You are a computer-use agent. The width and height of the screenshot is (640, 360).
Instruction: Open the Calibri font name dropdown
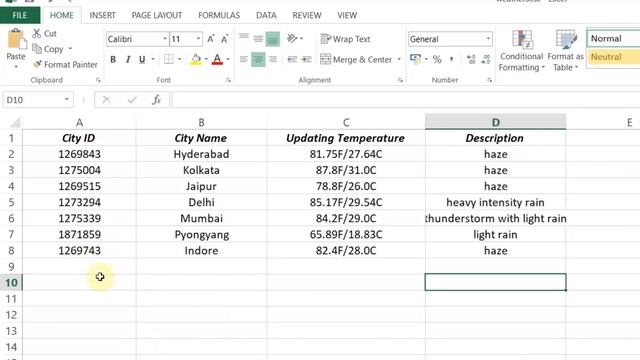(x=165, y=39)
